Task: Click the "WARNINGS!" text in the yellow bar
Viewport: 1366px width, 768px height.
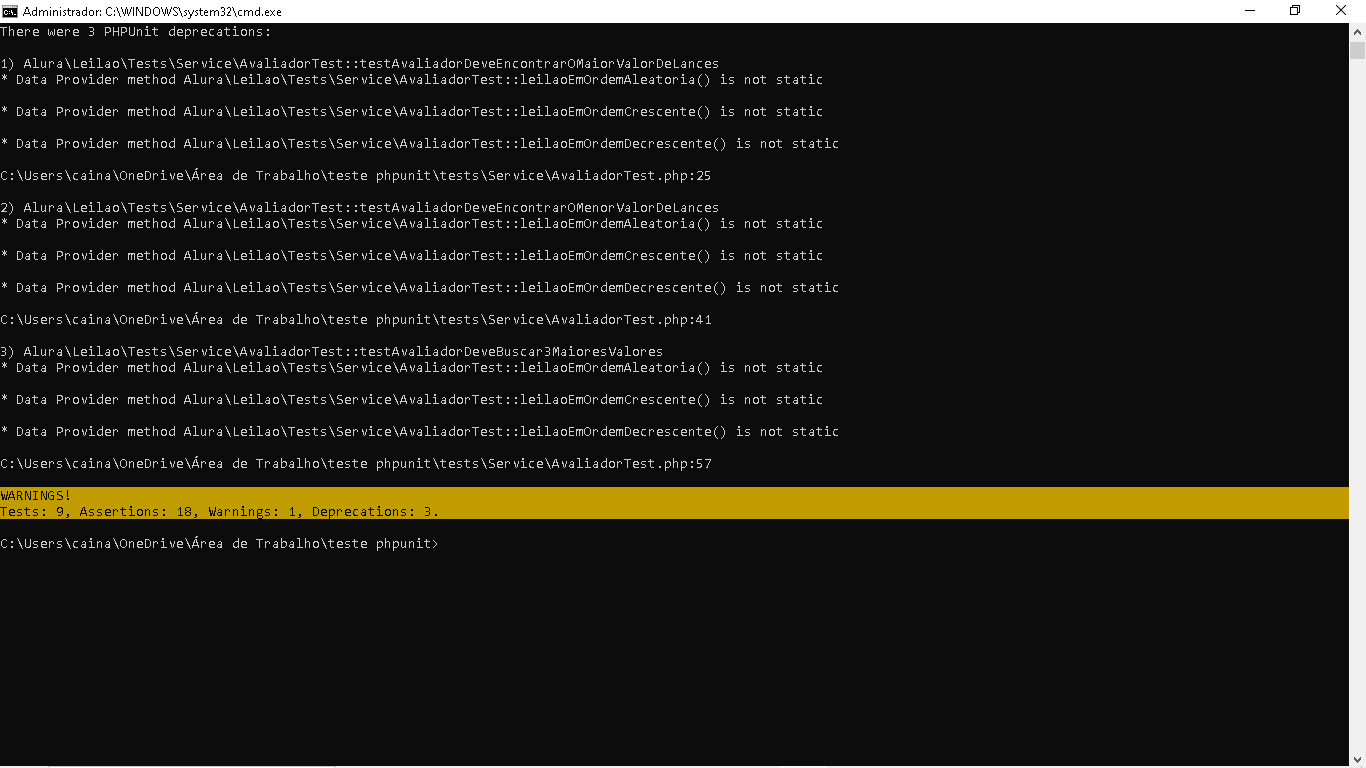Action: click(x=36, y=495)
